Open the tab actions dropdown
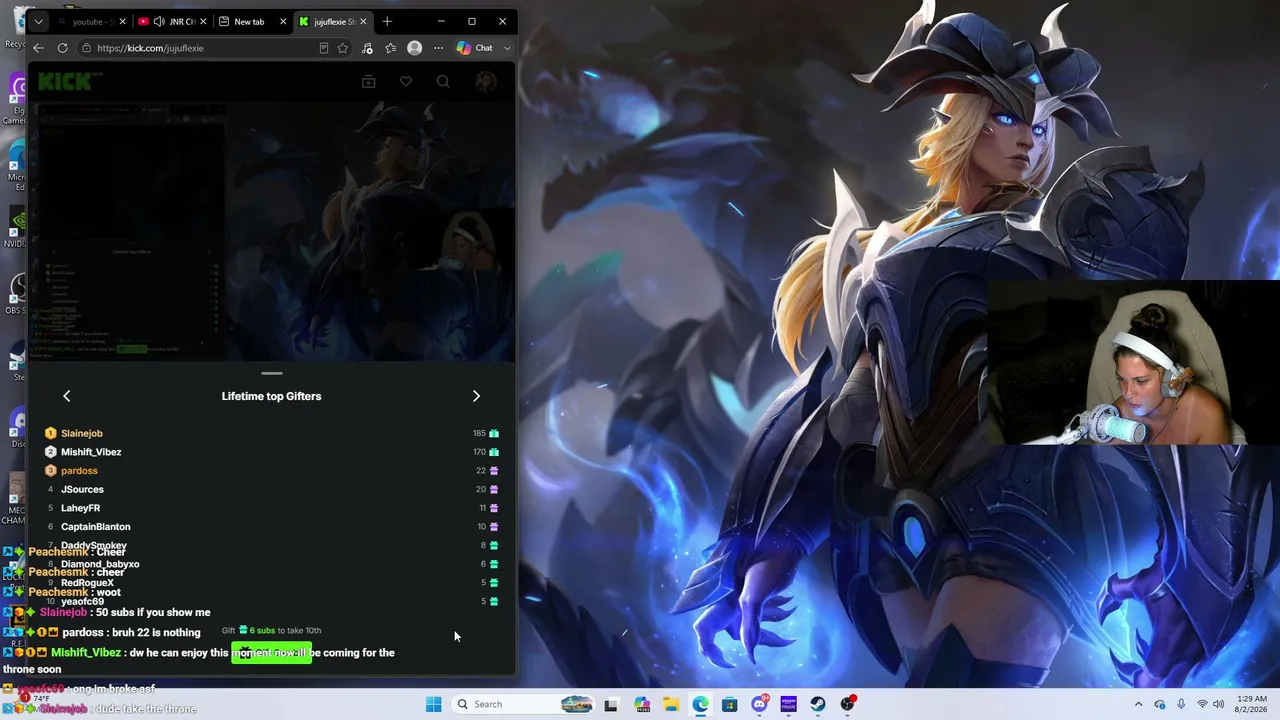The image size is (1280, 720). (38, 21)
